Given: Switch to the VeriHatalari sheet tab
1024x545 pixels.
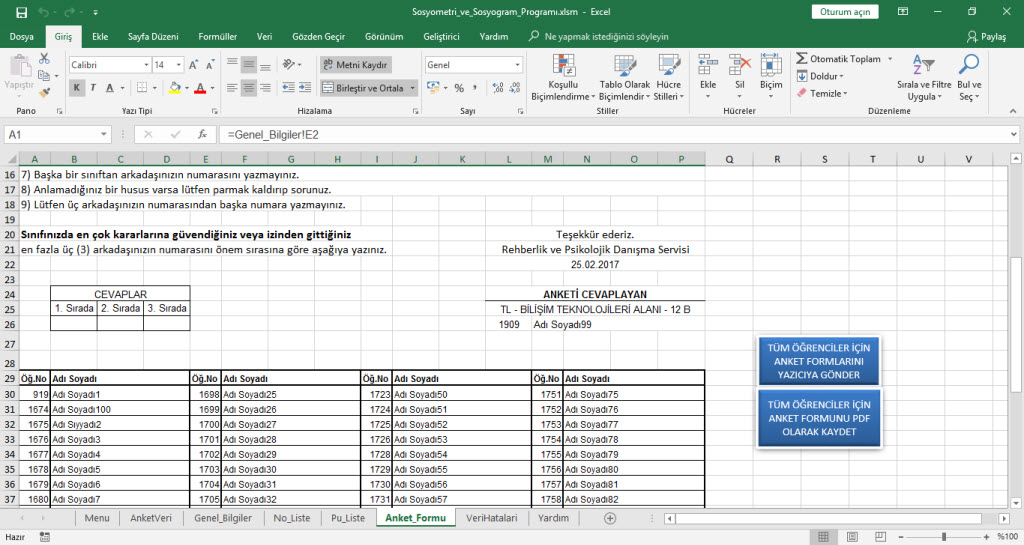Looking at the screenshot, I should point(491,518).
